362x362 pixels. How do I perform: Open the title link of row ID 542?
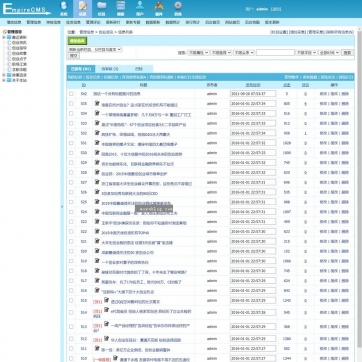point(117,94)
